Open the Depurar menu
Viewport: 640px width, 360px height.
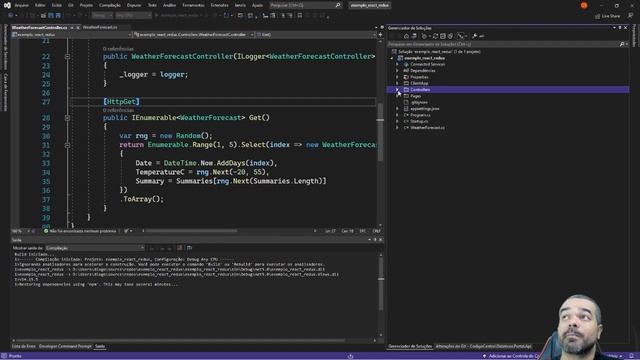134,5
